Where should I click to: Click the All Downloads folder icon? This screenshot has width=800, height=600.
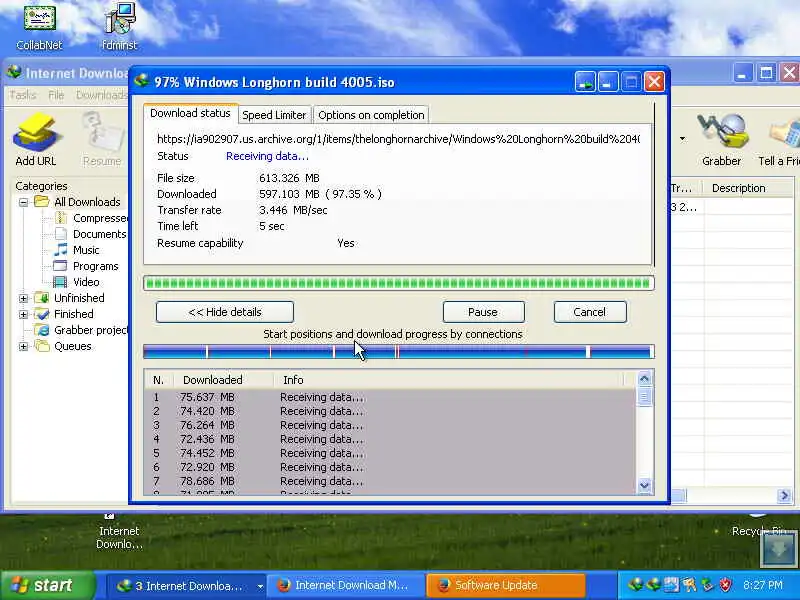pyautogui.click(x=42, y=202)
